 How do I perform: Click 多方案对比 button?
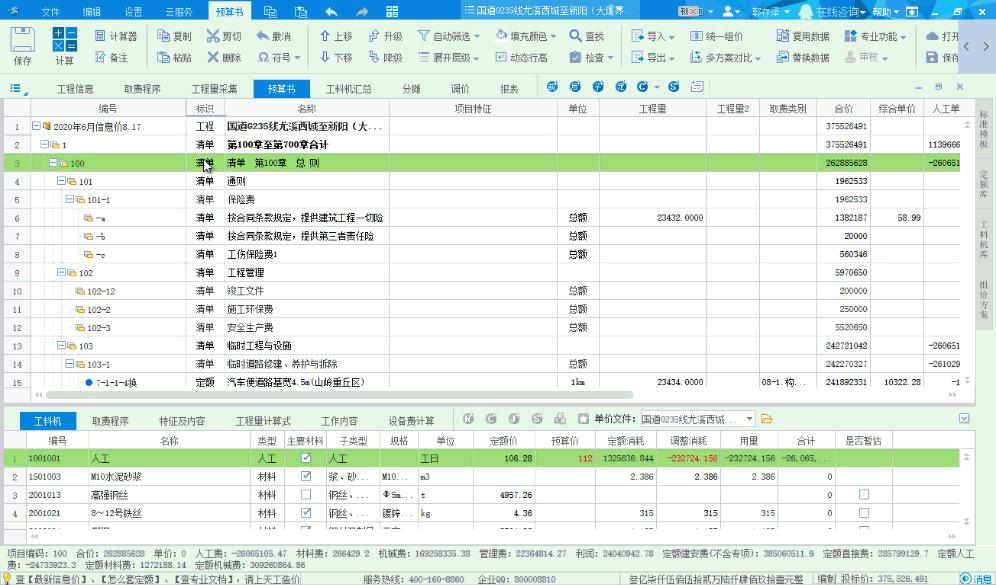[725, 57]
